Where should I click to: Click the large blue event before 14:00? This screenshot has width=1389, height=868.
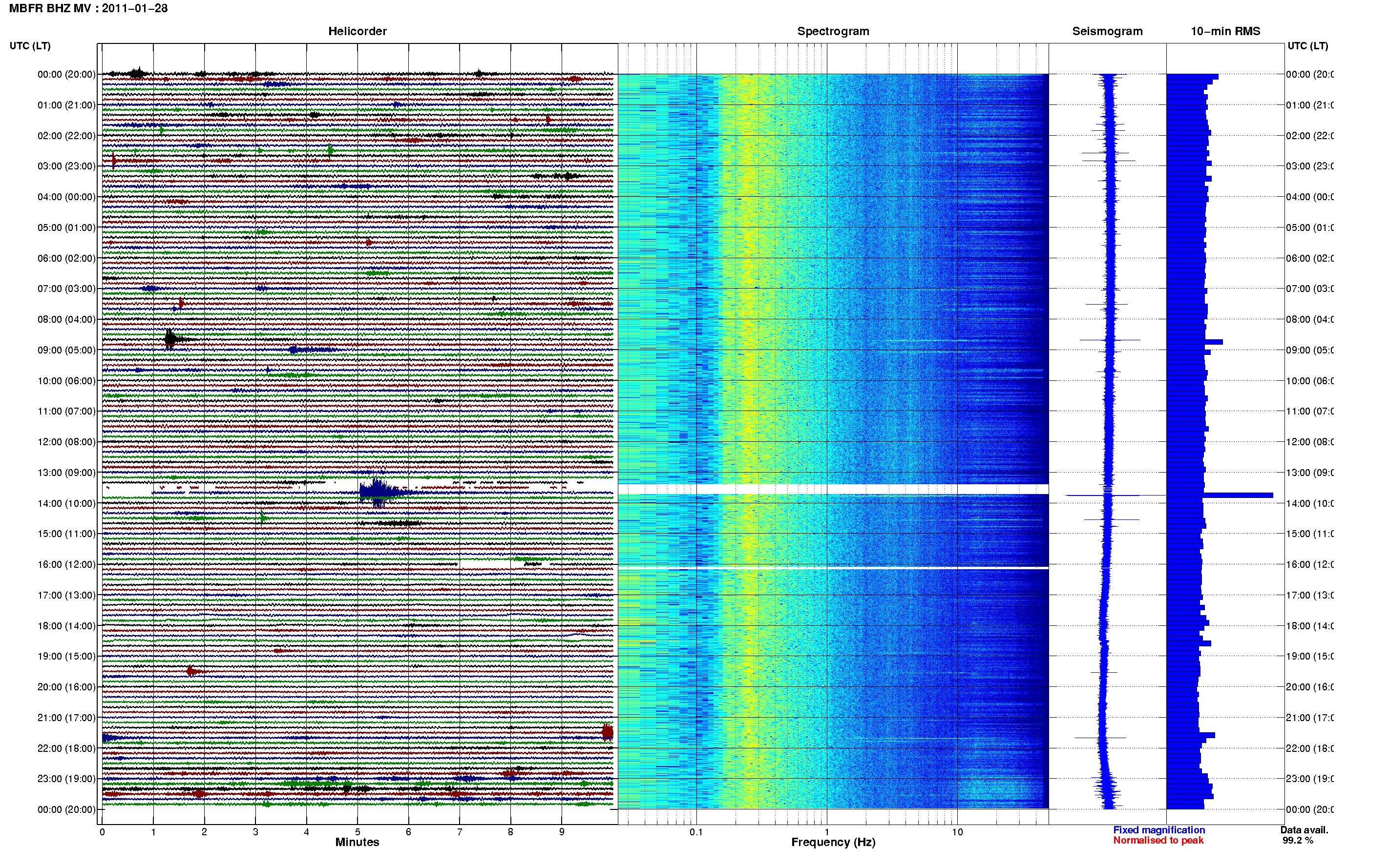[x=378, y=492]
